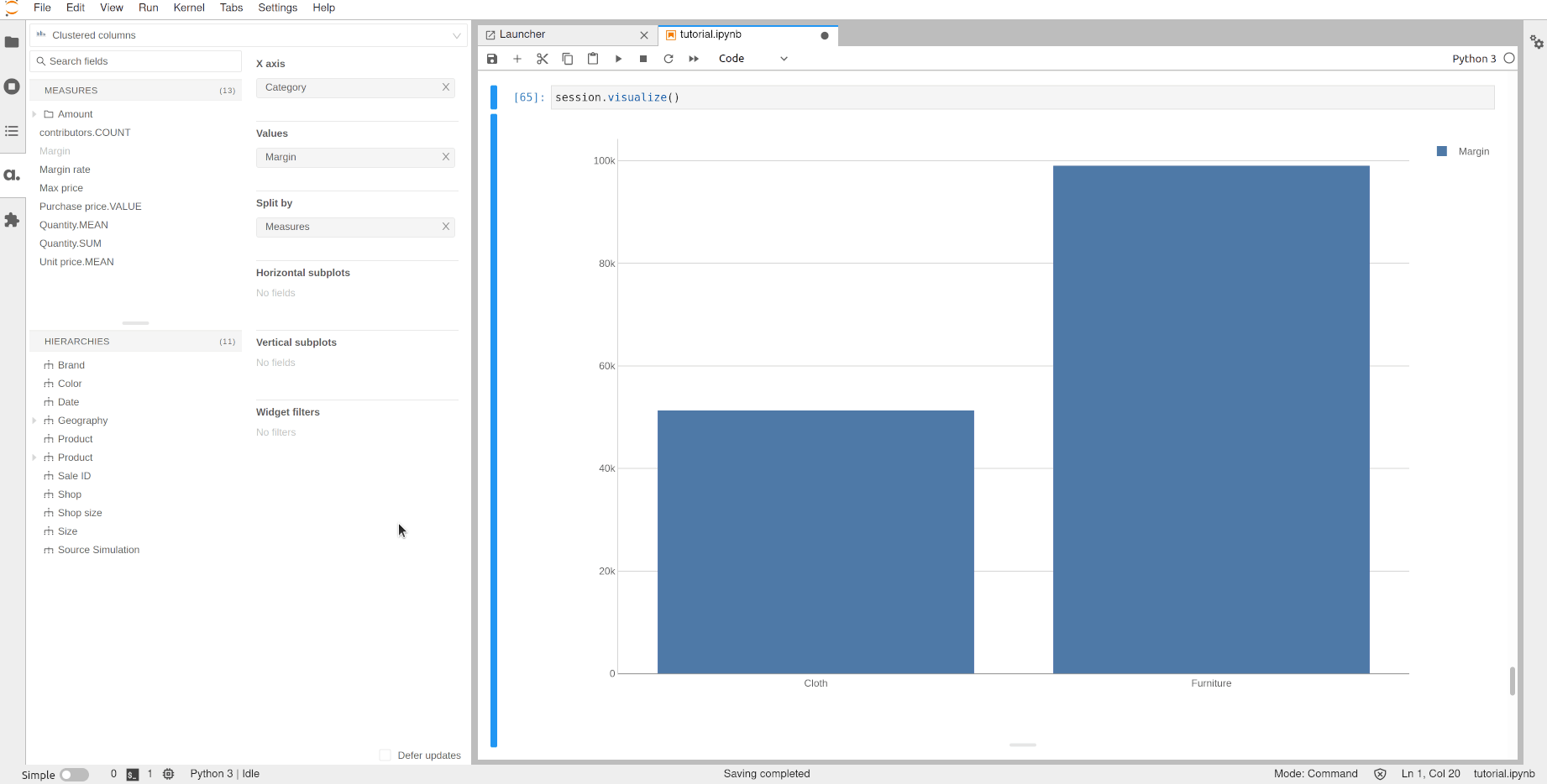Viewport: 1547px width, 784px height.
Task: Select the Margin rate measure
Action: 65,170
